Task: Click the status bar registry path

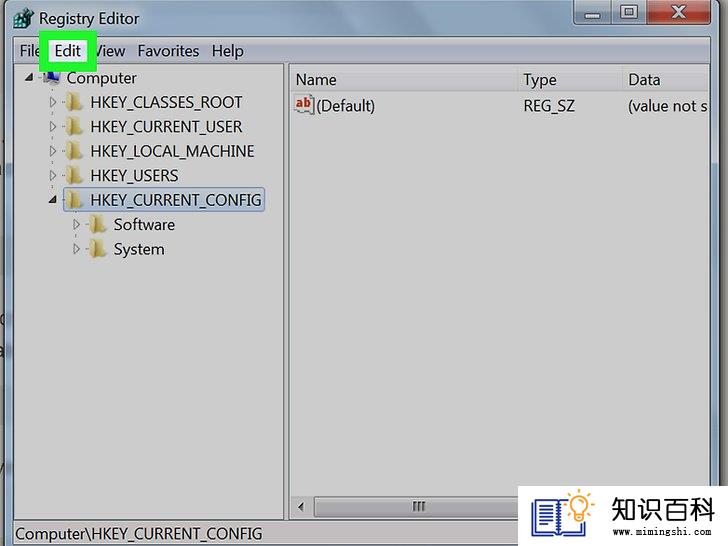Action: [139, 534]
